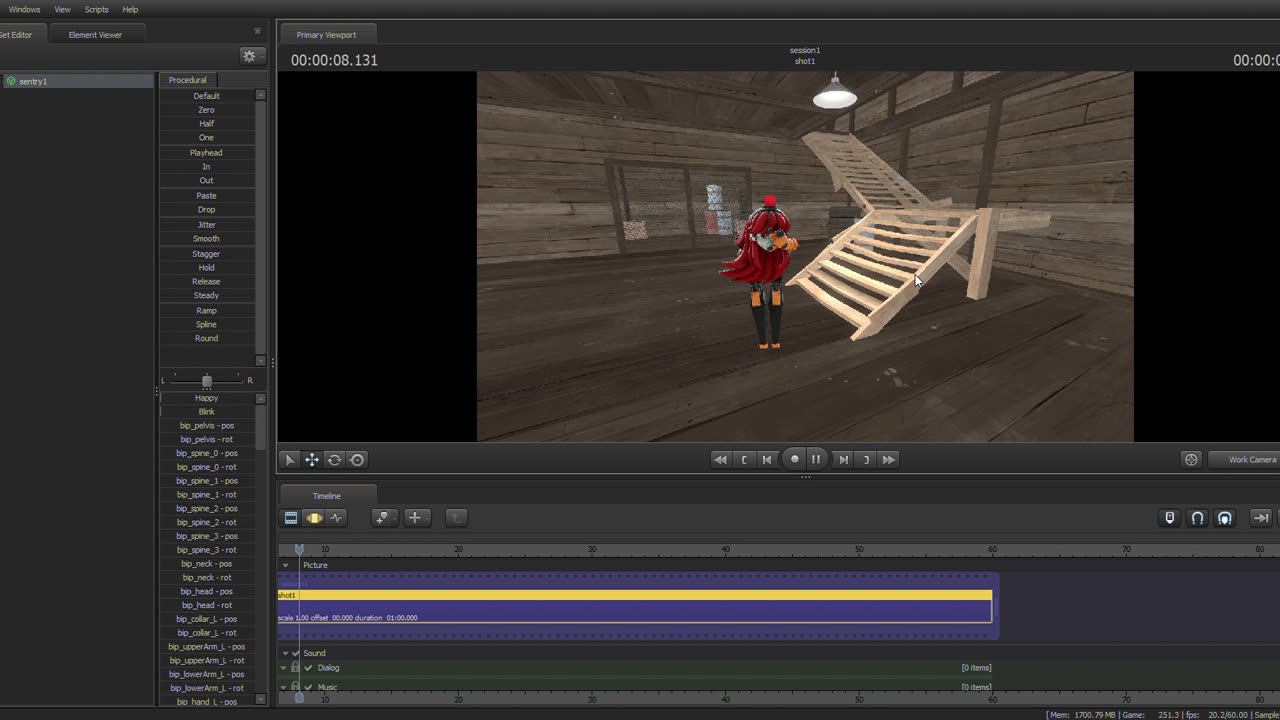Select the bip_pelvis - pos control
1280x720 pixels.
coord(206,426)
